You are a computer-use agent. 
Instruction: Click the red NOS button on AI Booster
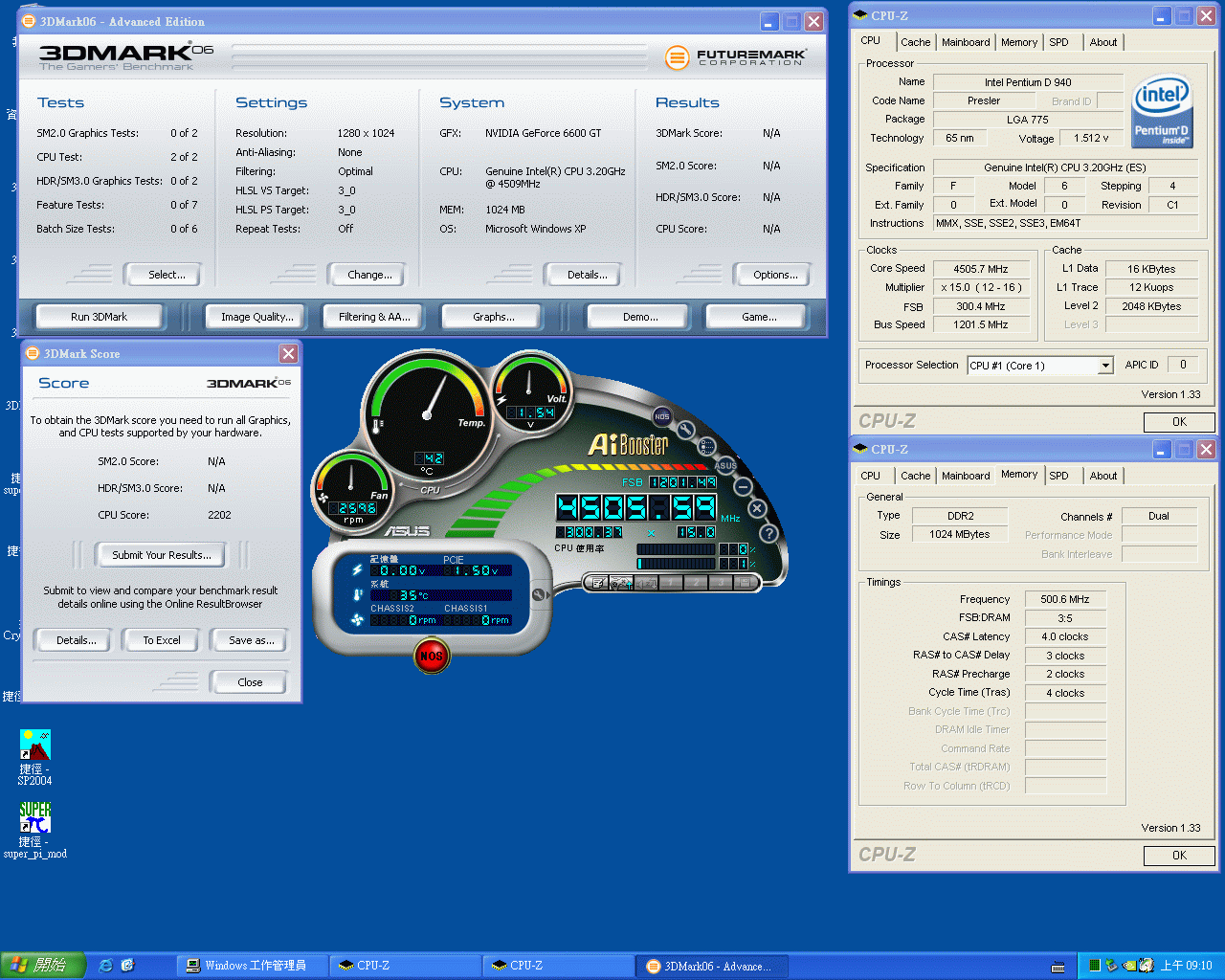432,656
